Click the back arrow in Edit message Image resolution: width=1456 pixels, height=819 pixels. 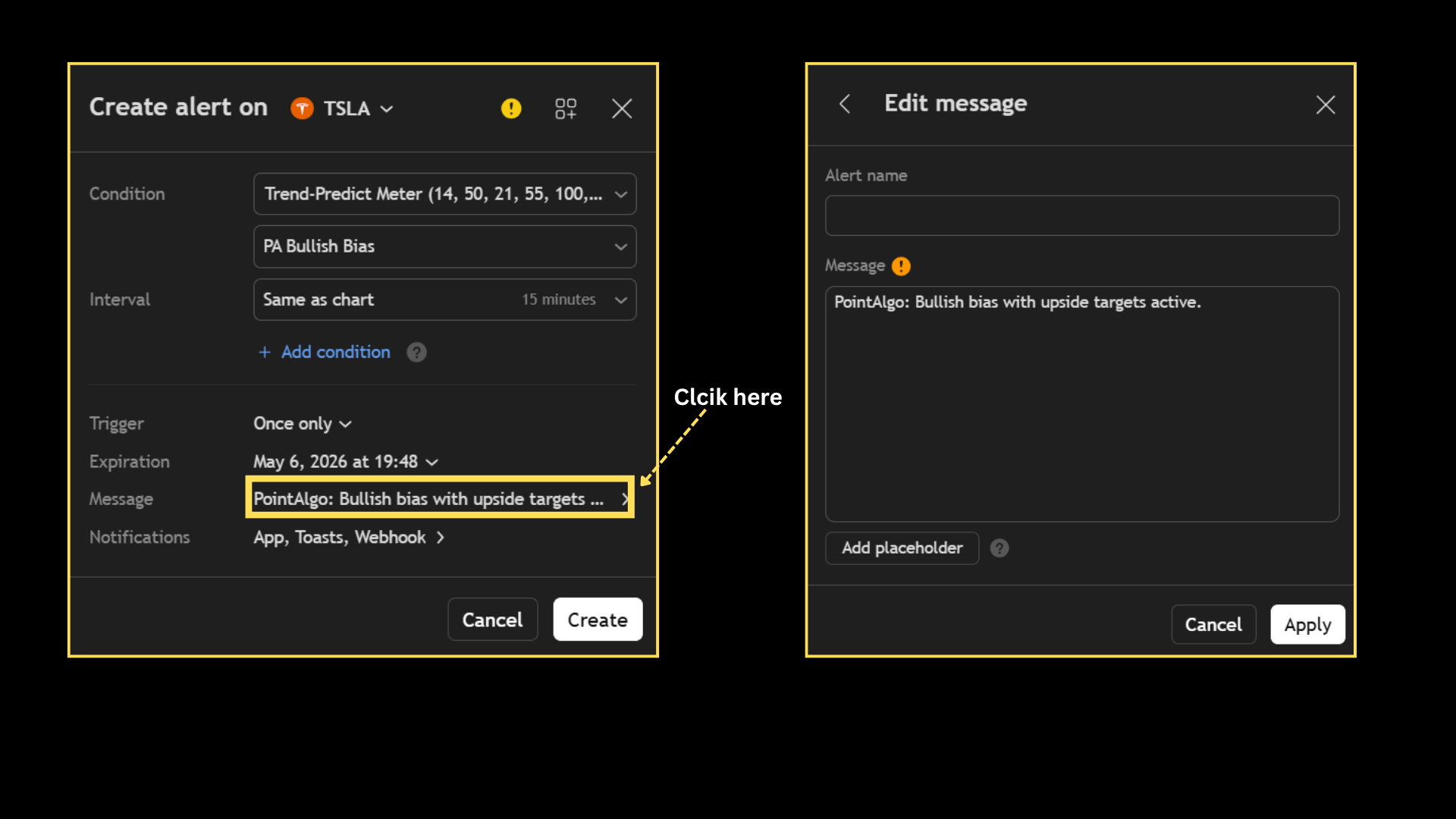click(845, 104)
